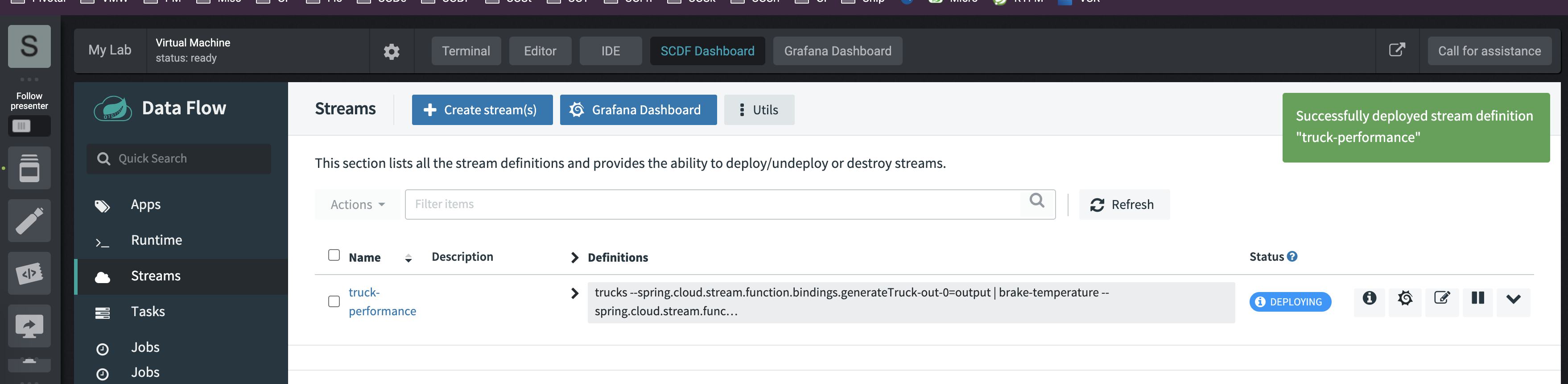Screen dimensions: 1568x384
Task: Expand the truck-performance definition chevron
Action: 574,293
